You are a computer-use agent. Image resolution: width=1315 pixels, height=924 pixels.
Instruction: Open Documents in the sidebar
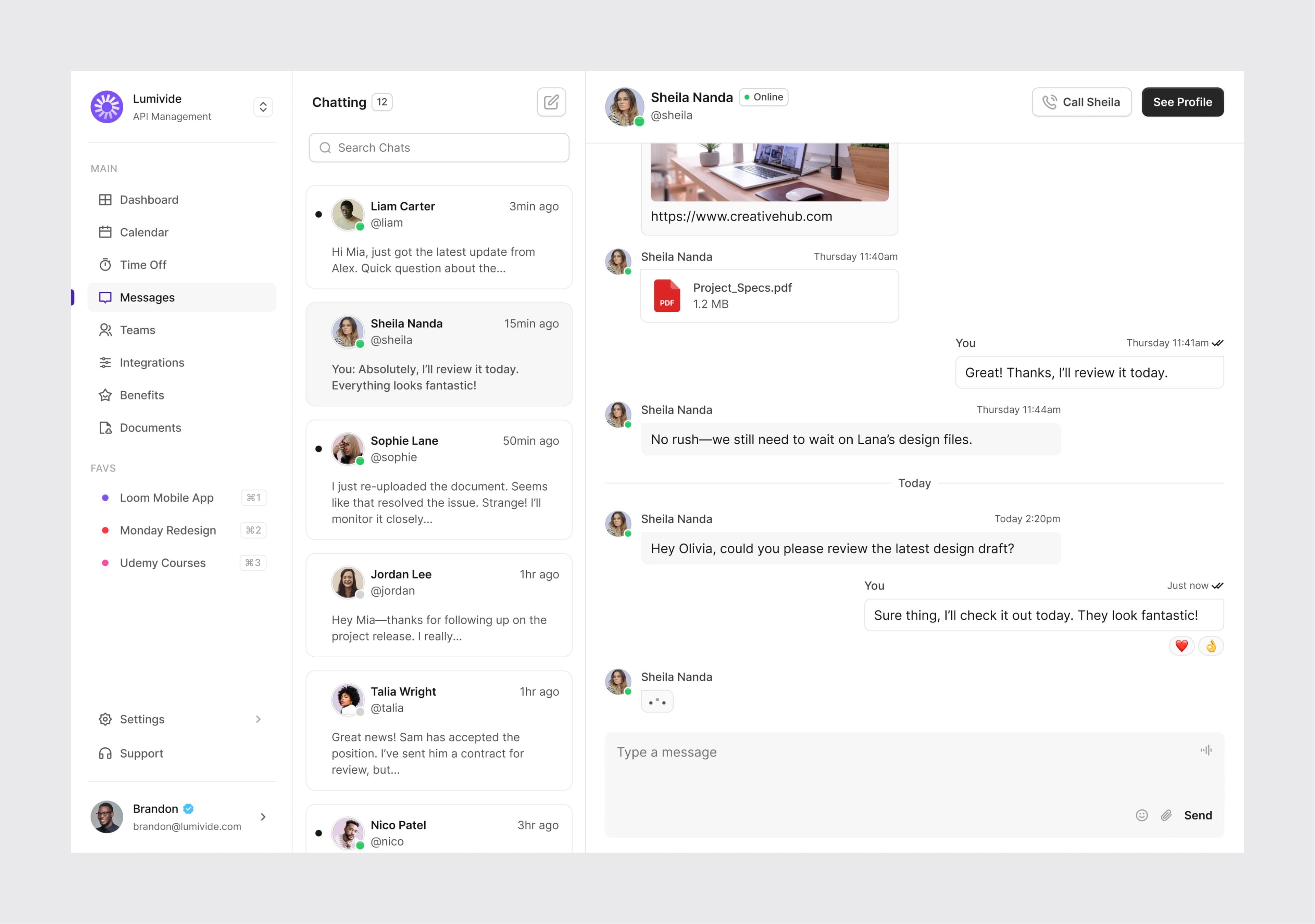181,428
